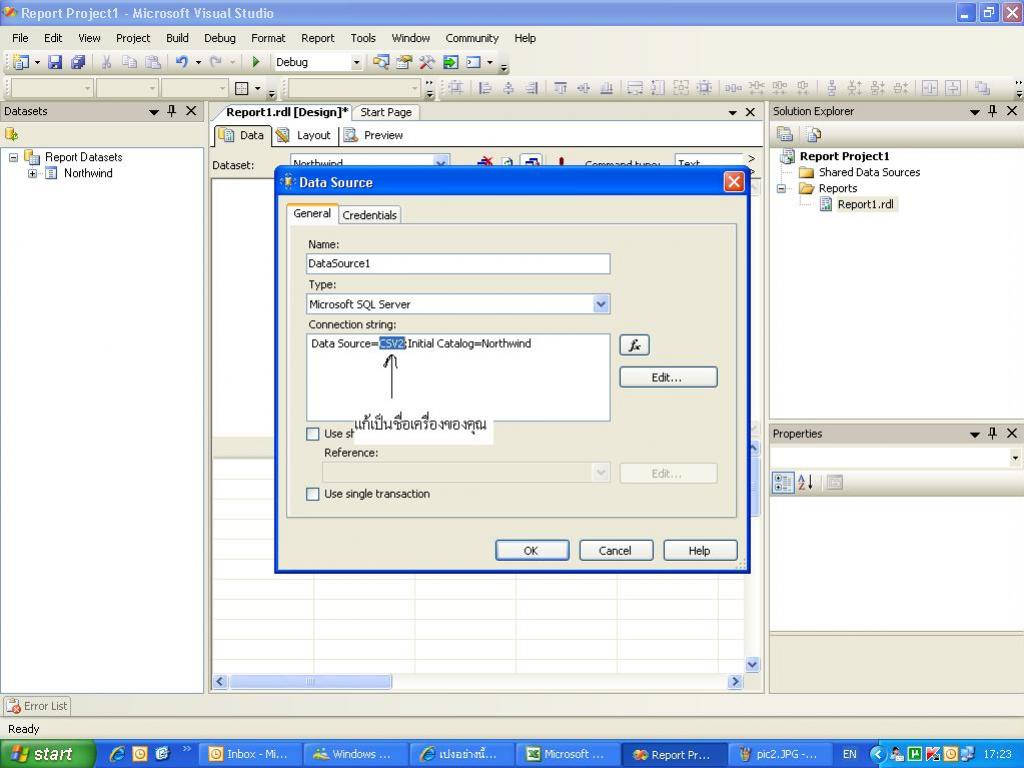Click the Copy icon in toolbar
This screenshot has width=1024, height=768.
(130, 62)
